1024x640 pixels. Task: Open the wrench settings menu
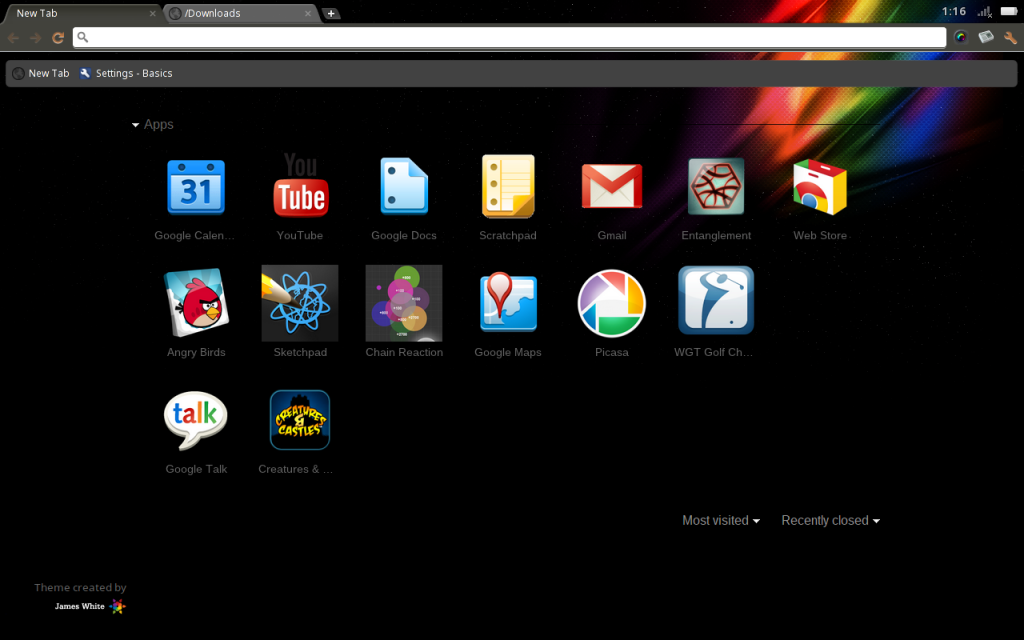pyautogui.click(x=1010, y=37)
